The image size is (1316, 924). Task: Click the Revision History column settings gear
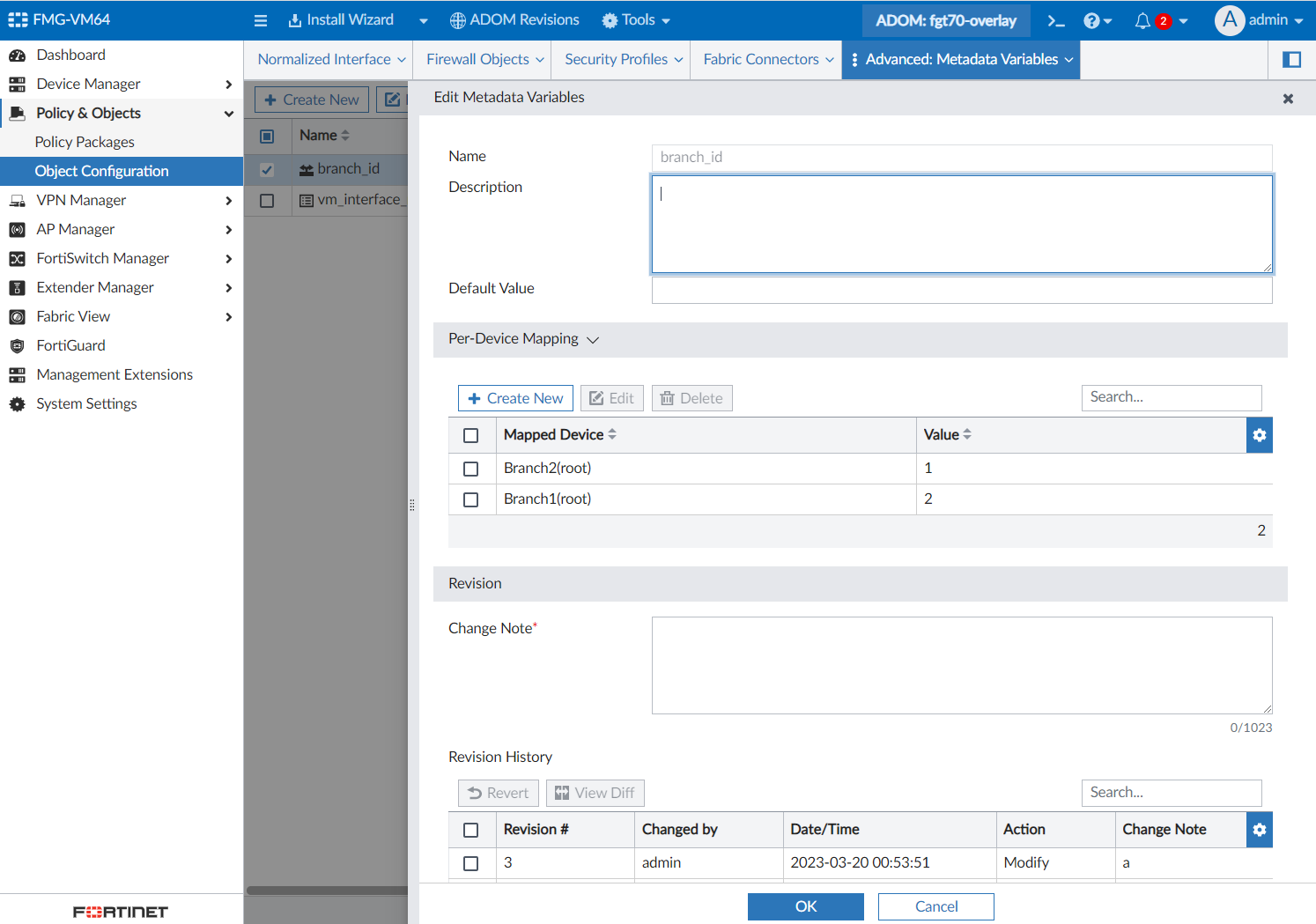[x=1259, y=830]
